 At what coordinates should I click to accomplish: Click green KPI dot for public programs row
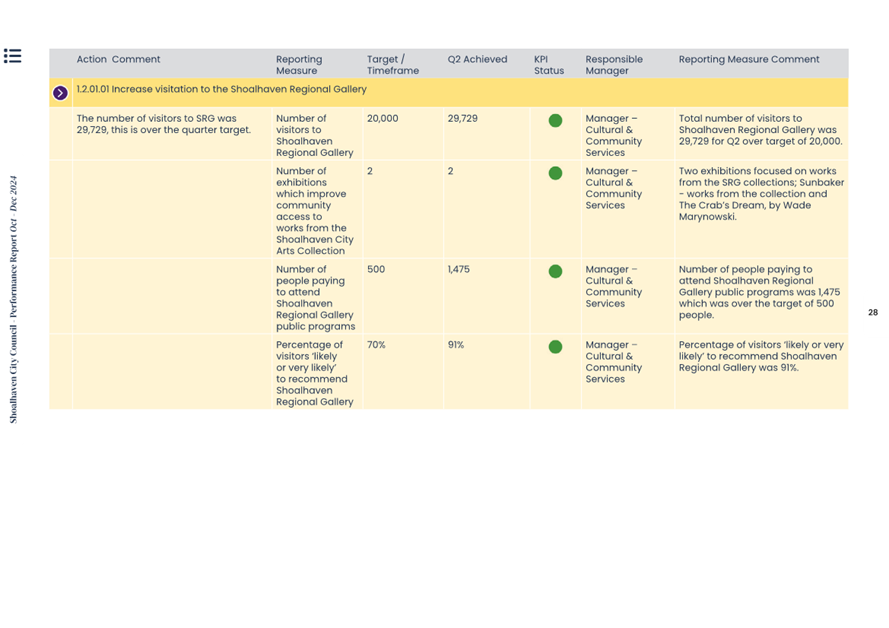[555, 271]
